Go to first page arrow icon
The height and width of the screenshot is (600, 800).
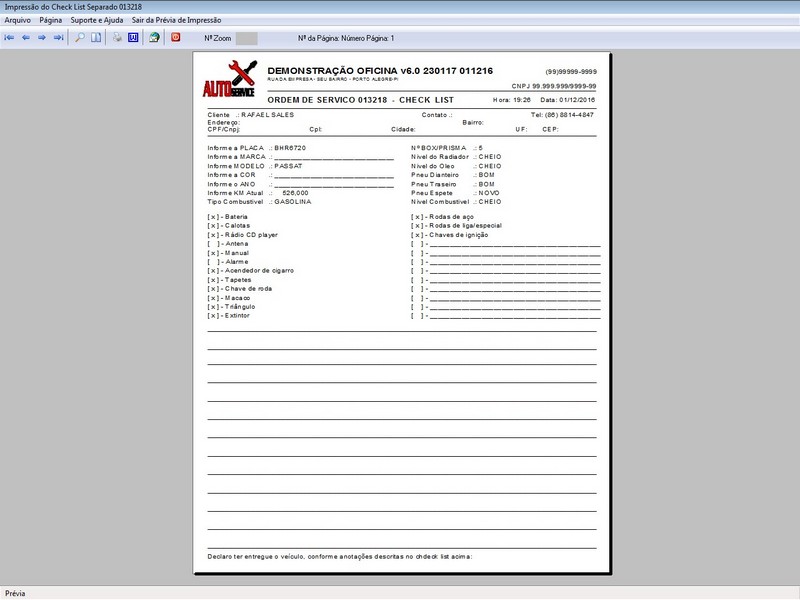click(9, 38)
